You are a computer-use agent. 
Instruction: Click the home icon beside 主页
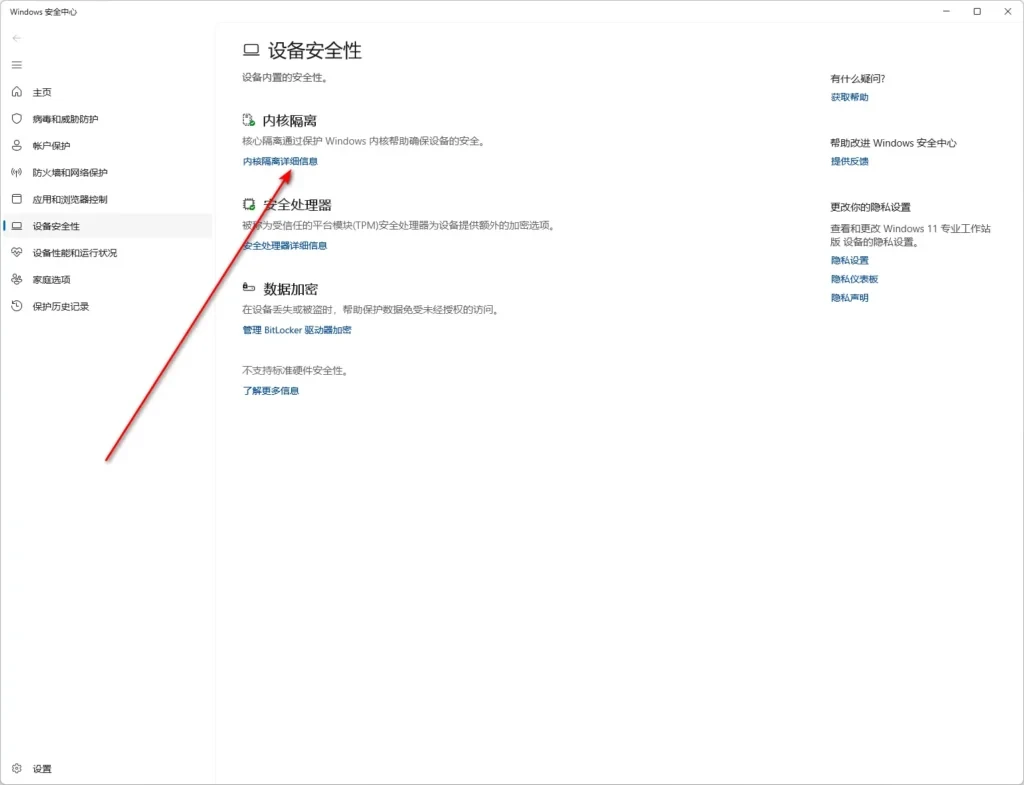[x=17, y=91]
